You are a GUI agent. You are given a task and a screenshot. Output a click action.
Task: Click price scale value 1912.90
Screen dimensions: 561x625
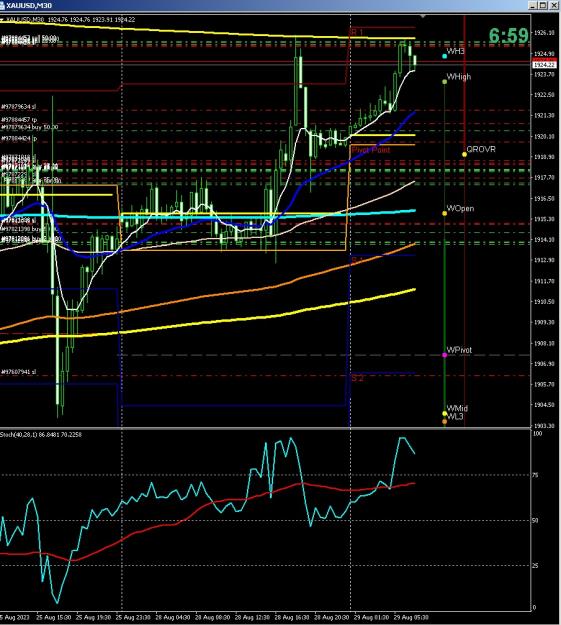tap(544, 260)
